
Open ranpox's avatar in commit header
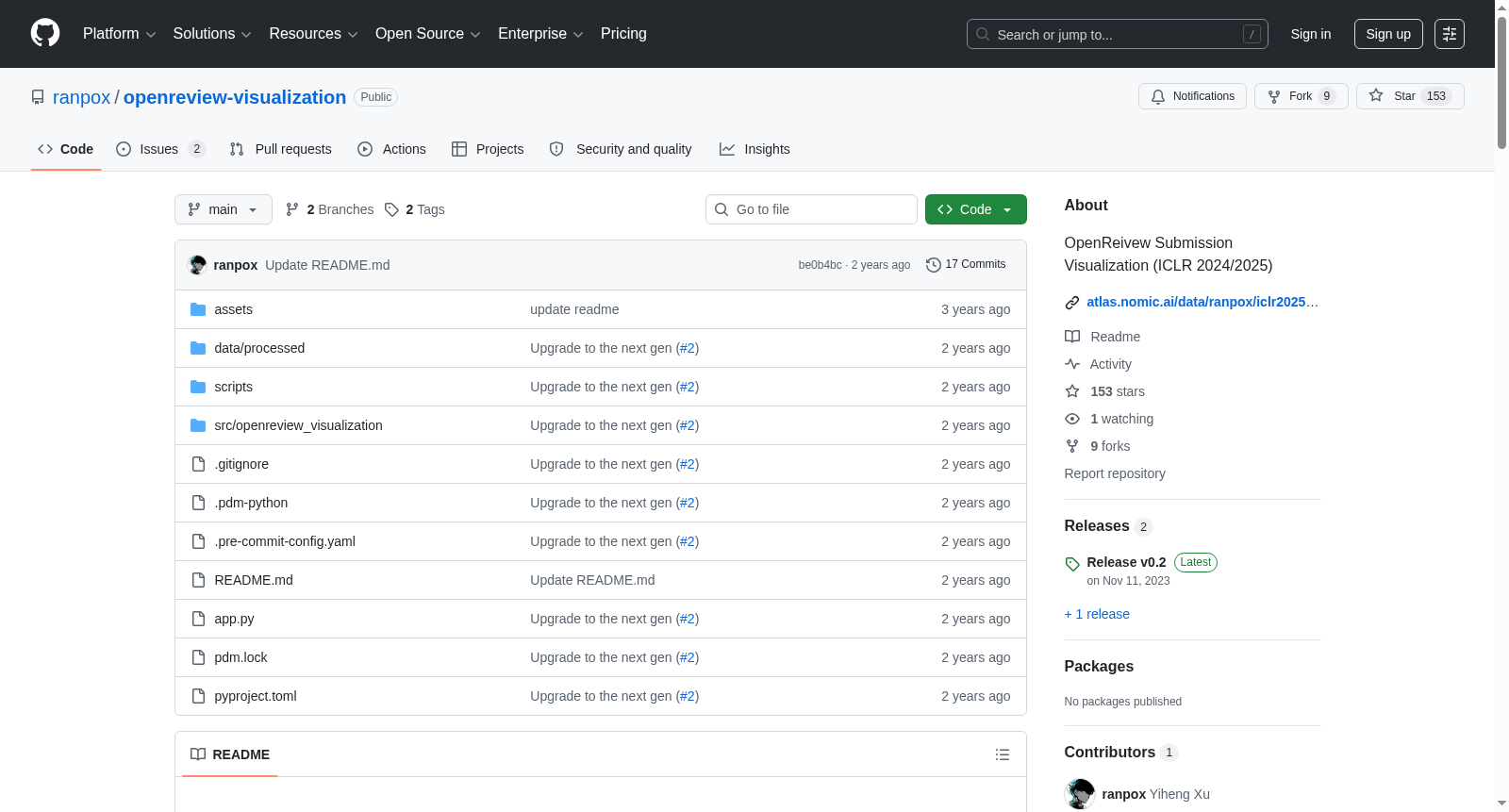point(197,265)
